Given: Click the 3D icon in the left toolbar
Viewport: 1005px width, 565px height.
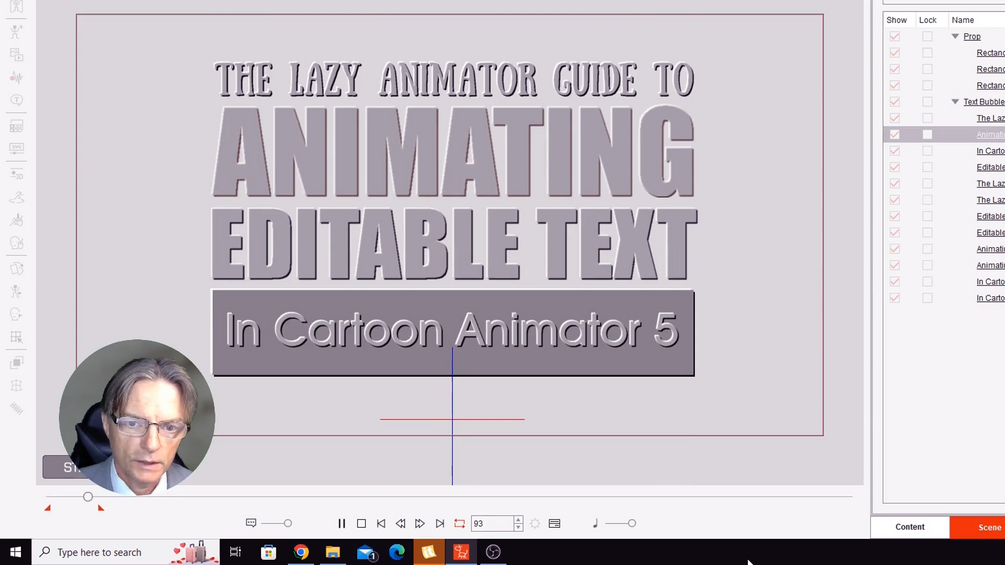Looking at the screenshot, I should (16, 174).
